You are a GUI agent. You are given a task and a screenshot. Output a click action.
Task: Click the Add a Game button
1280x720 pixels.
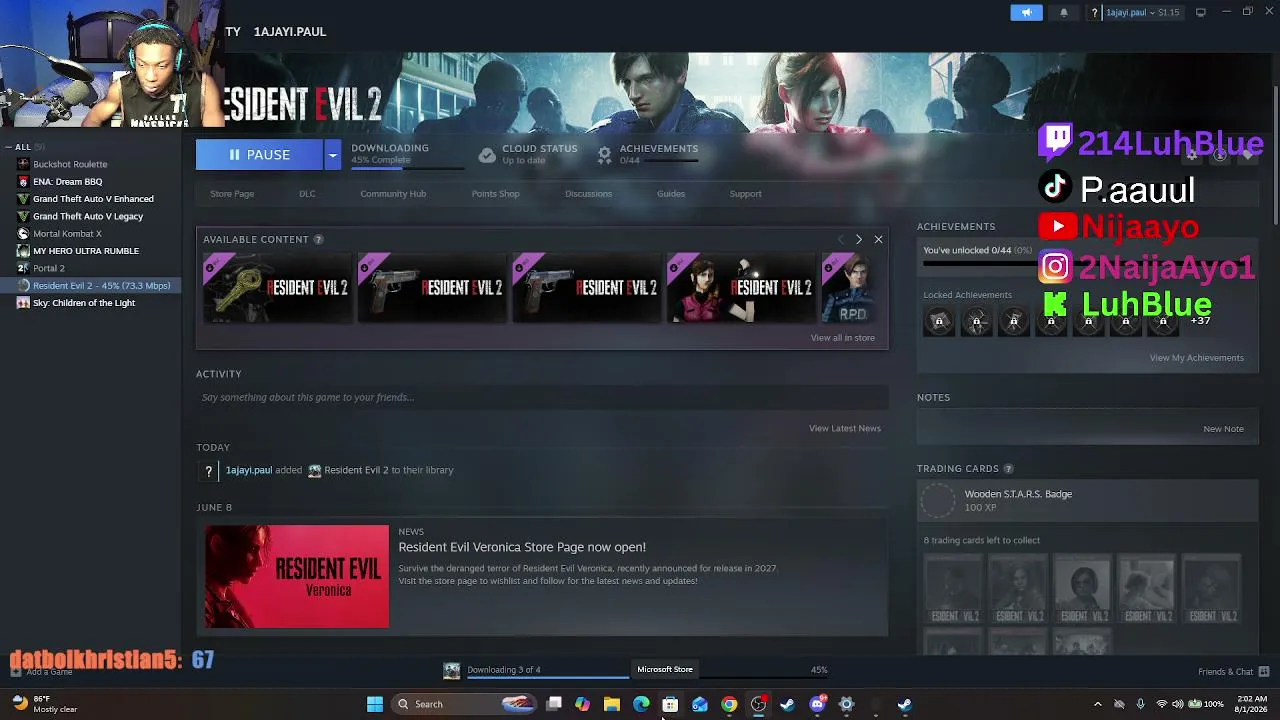(x=41, y=672)
